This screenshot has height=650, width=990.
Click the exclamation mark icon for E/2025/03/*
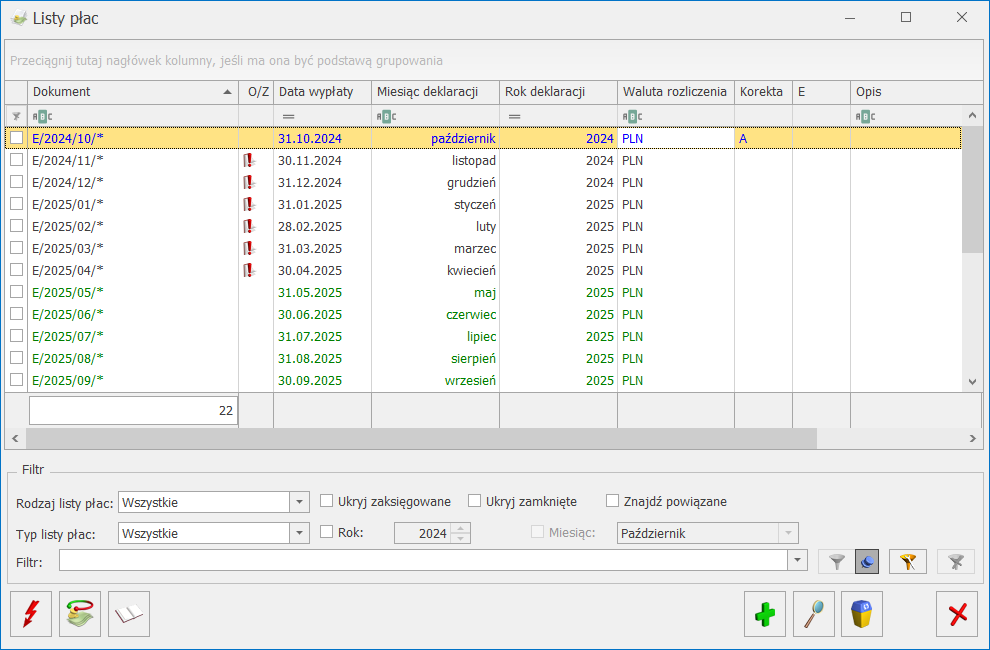249,248
